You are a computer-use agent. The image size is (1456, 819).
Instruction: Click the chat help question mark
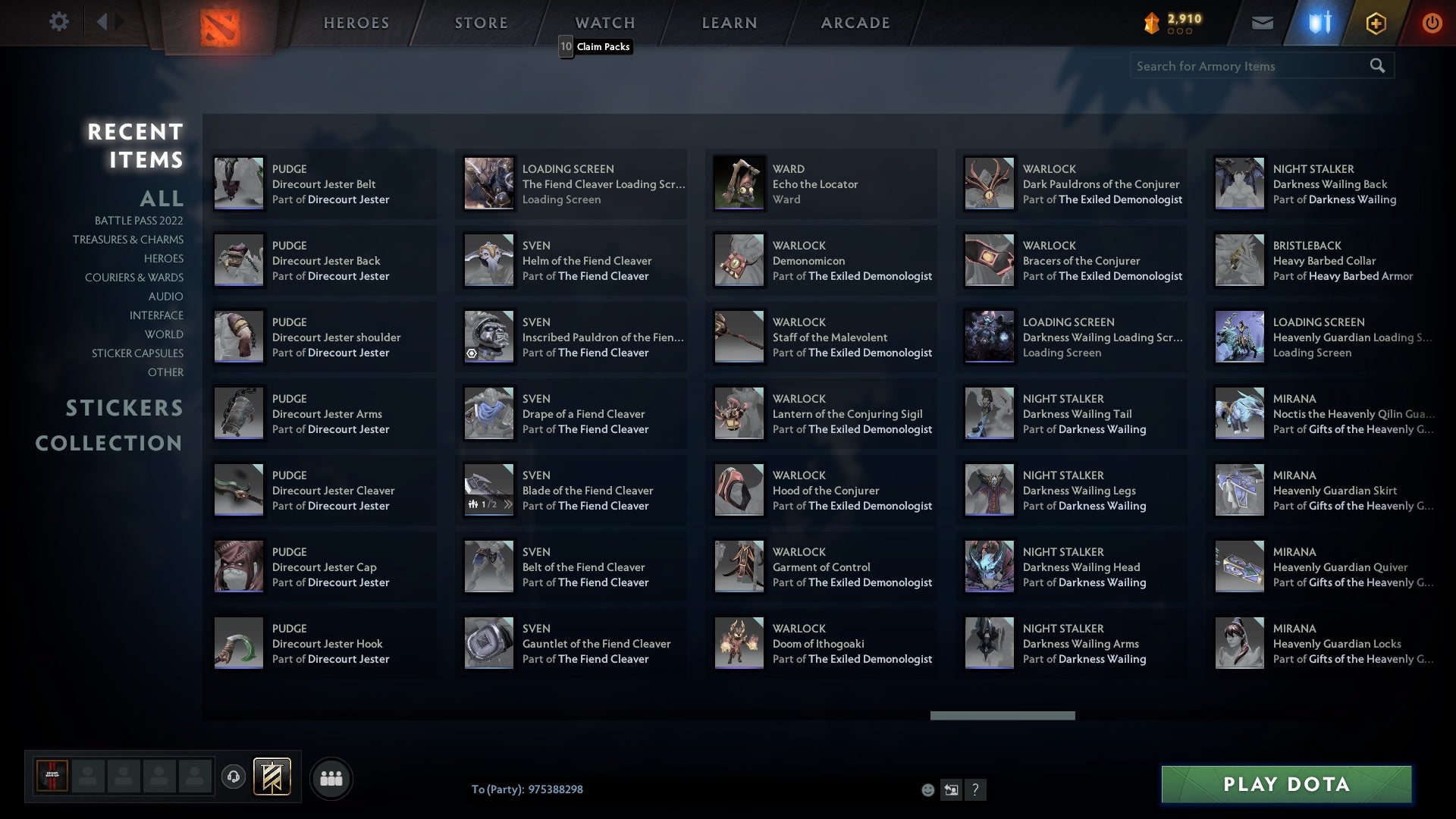pos(975,790)
